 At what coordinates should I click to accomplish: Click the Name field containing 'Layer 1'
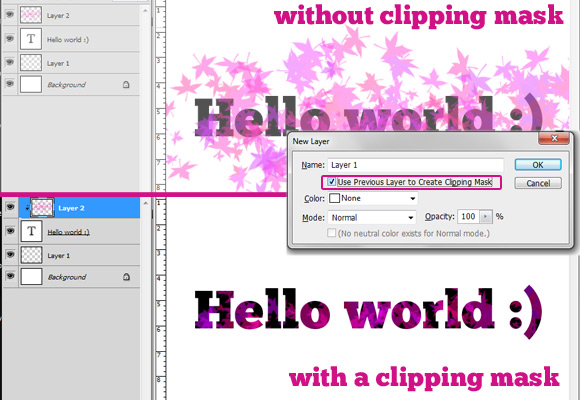coord(415,165)
